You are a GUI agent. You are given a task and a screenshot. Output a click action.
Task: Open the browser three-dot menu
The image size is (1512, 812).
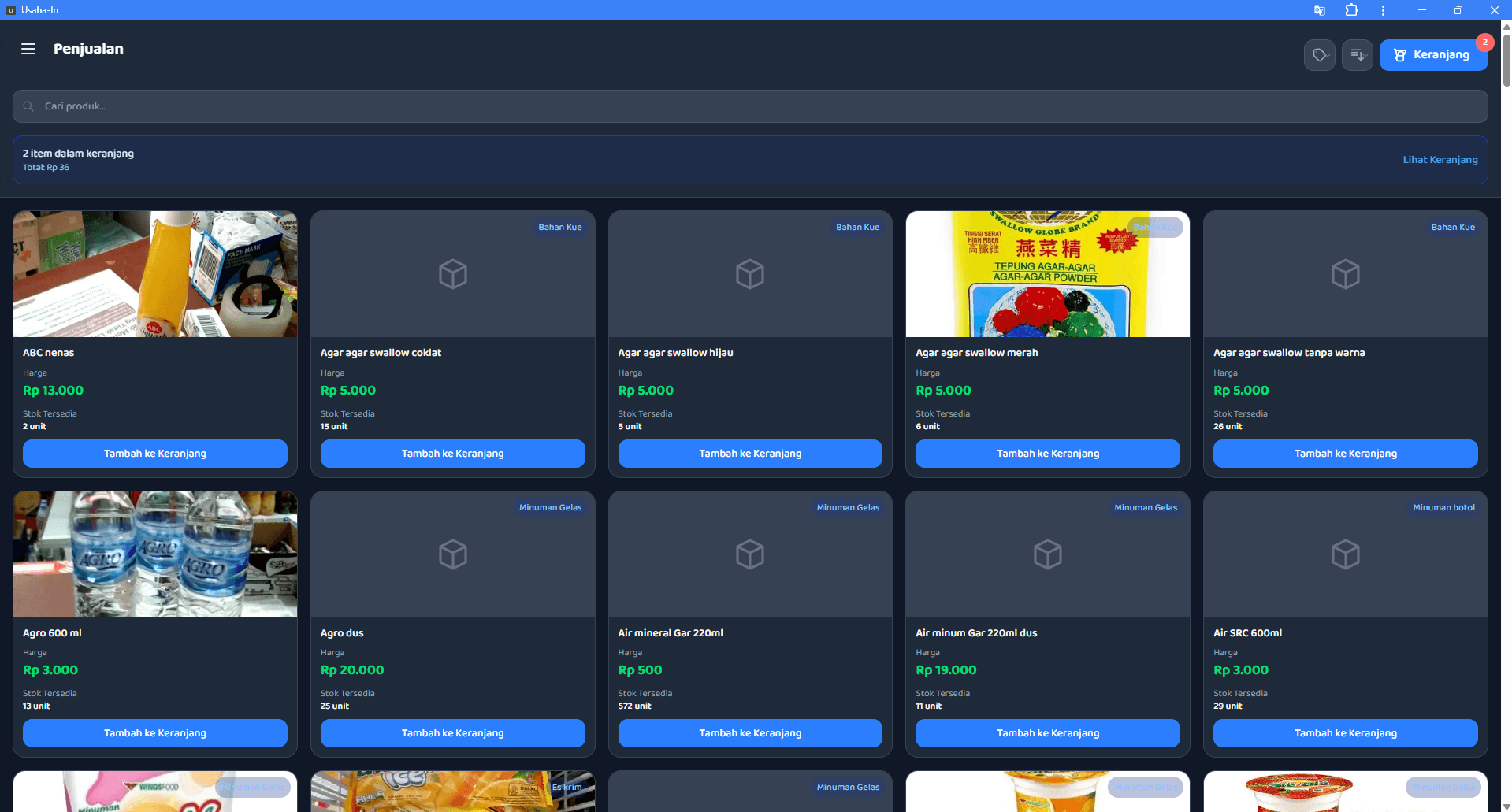click(x=1382, y=10)
